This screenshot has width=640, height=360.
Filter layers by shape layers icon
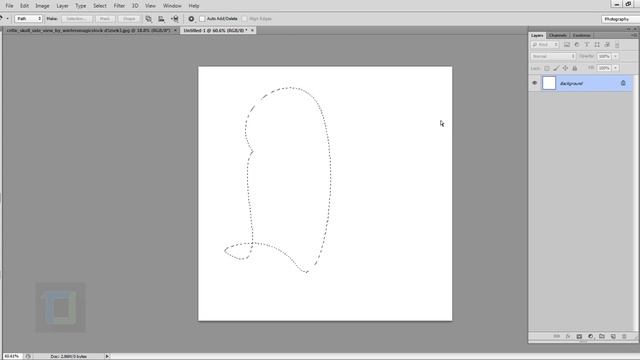pyautogui.click(x=597, y=44)
